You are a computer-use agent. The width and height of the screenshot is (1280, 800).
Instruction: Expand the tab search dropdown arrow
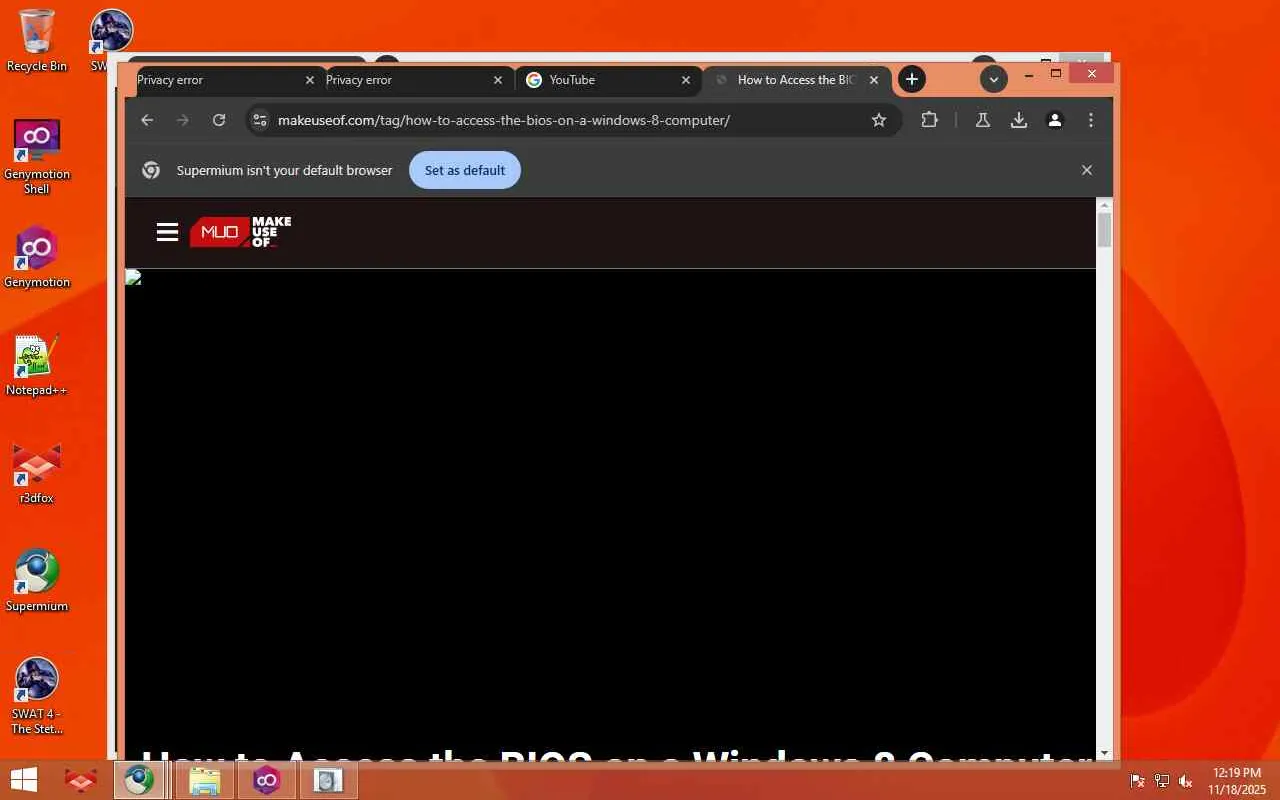[993, 79]
